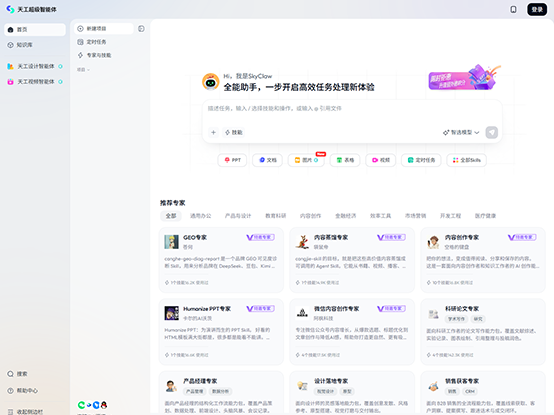Click the 登录 login button

point(537,10)
